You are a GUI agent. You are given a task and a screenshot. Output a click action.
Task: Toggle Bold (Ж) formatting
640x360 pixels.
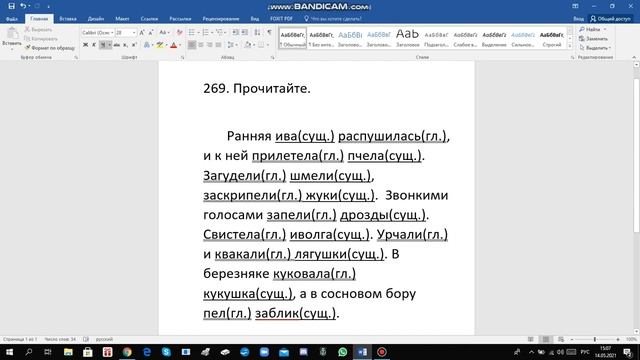coord(85,45)
